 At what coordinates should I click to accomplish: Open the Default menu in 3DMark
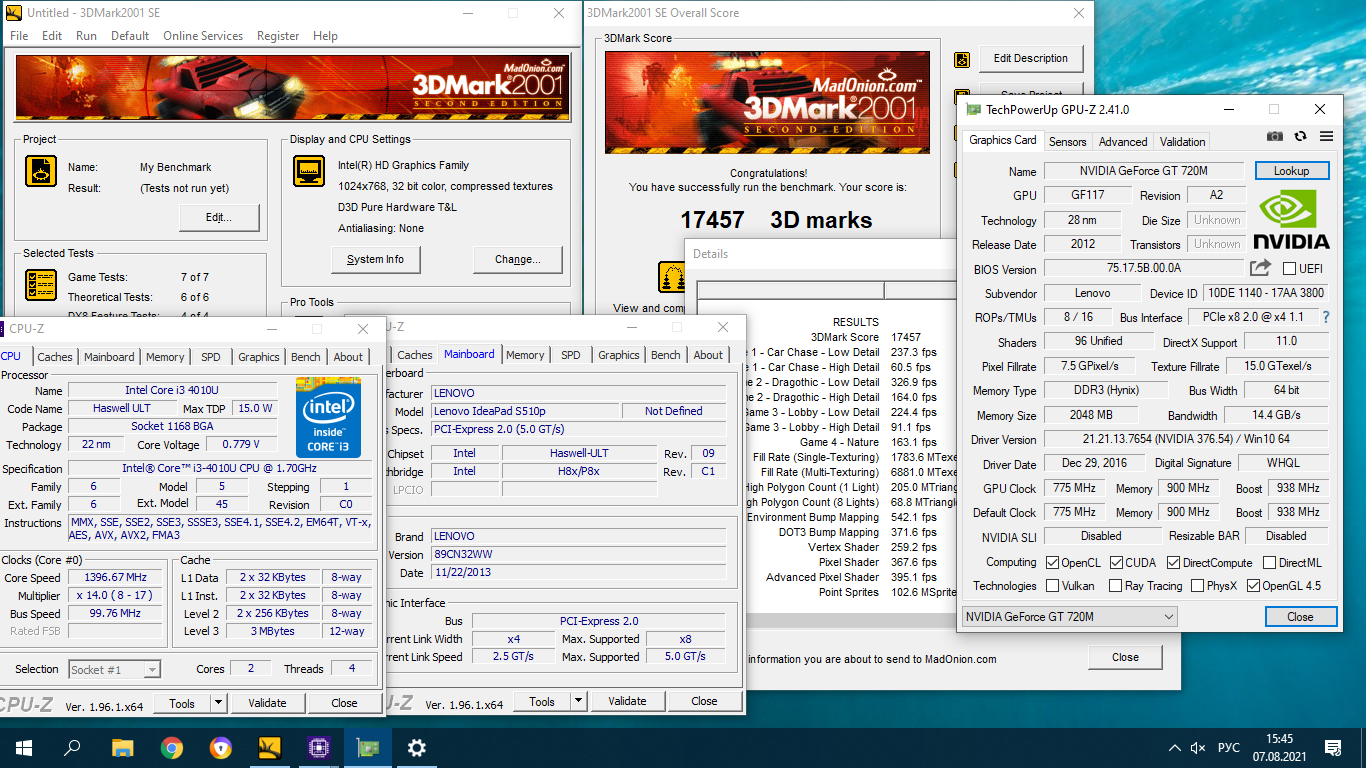coord(130,36)
